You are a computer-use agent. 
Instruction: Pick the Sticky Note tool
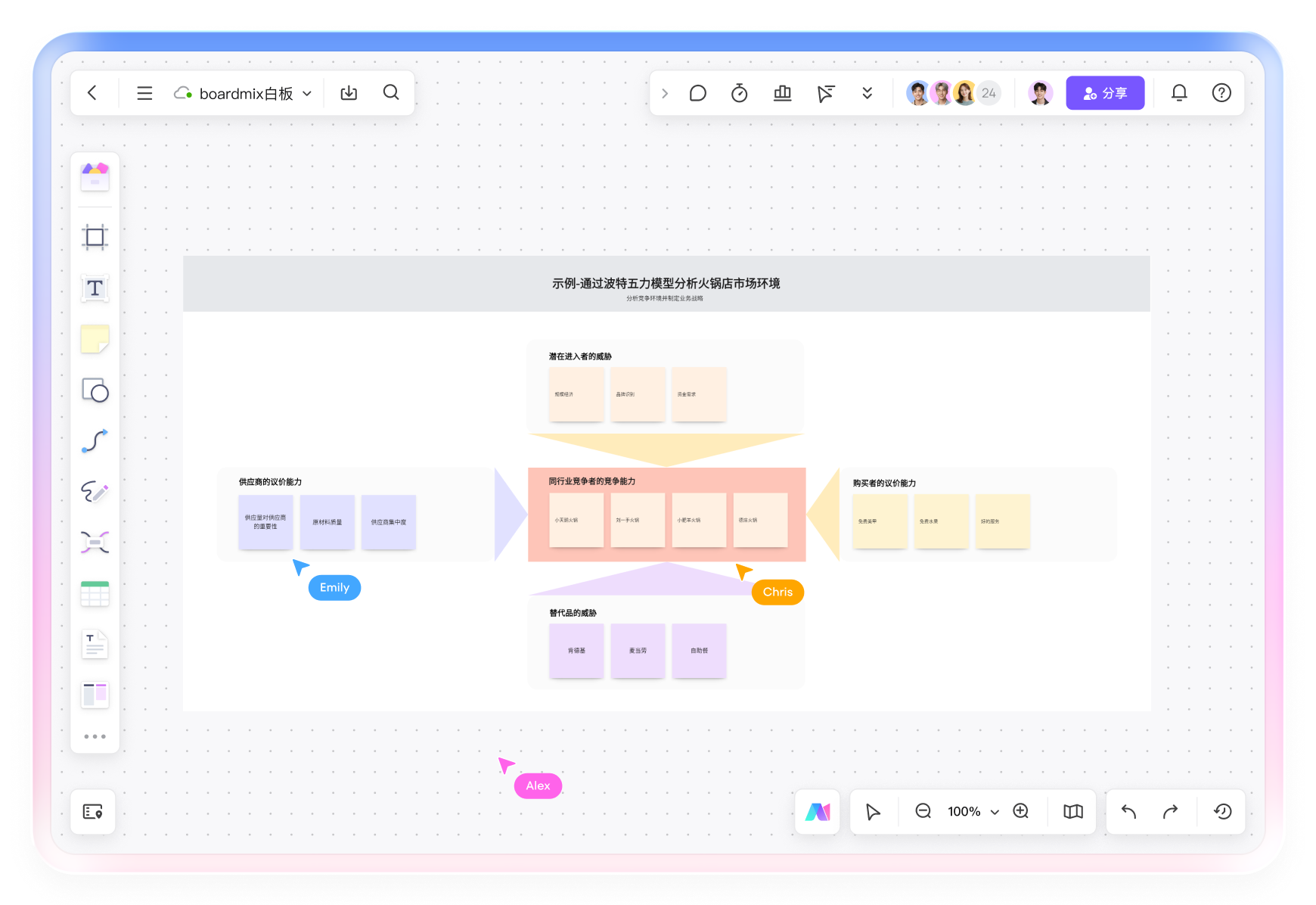(x=95, y=339)
